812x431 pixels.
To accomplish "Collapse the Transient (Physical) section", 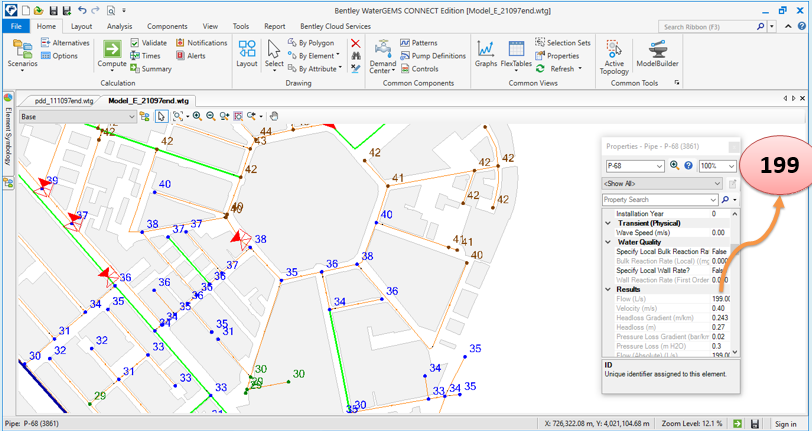I will [x=608, y=223].
